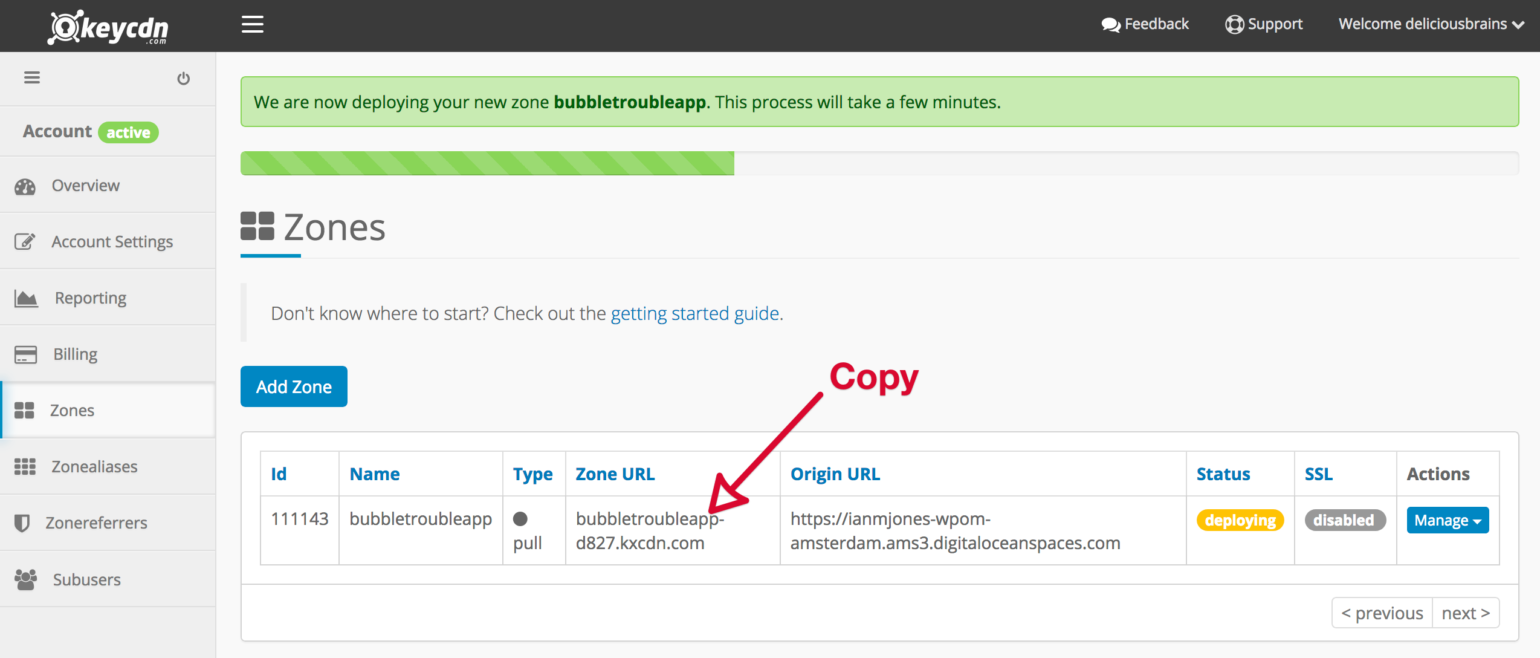Open the Manage dropdown for bubbletroubleapp
This screenshot has height=658, width=1540.
(1447, 520)
